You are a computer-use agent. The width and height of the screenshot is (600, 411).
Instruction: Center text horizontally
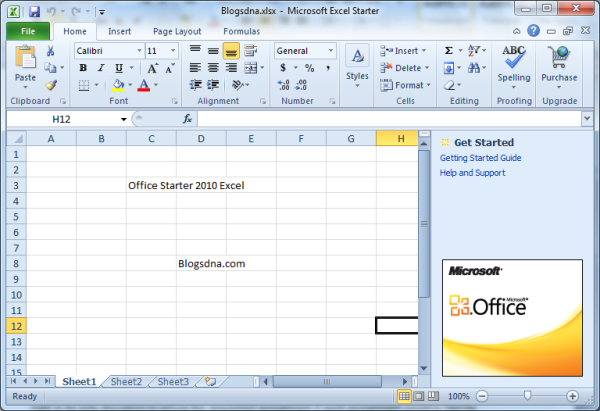click(x=213, y=68)
